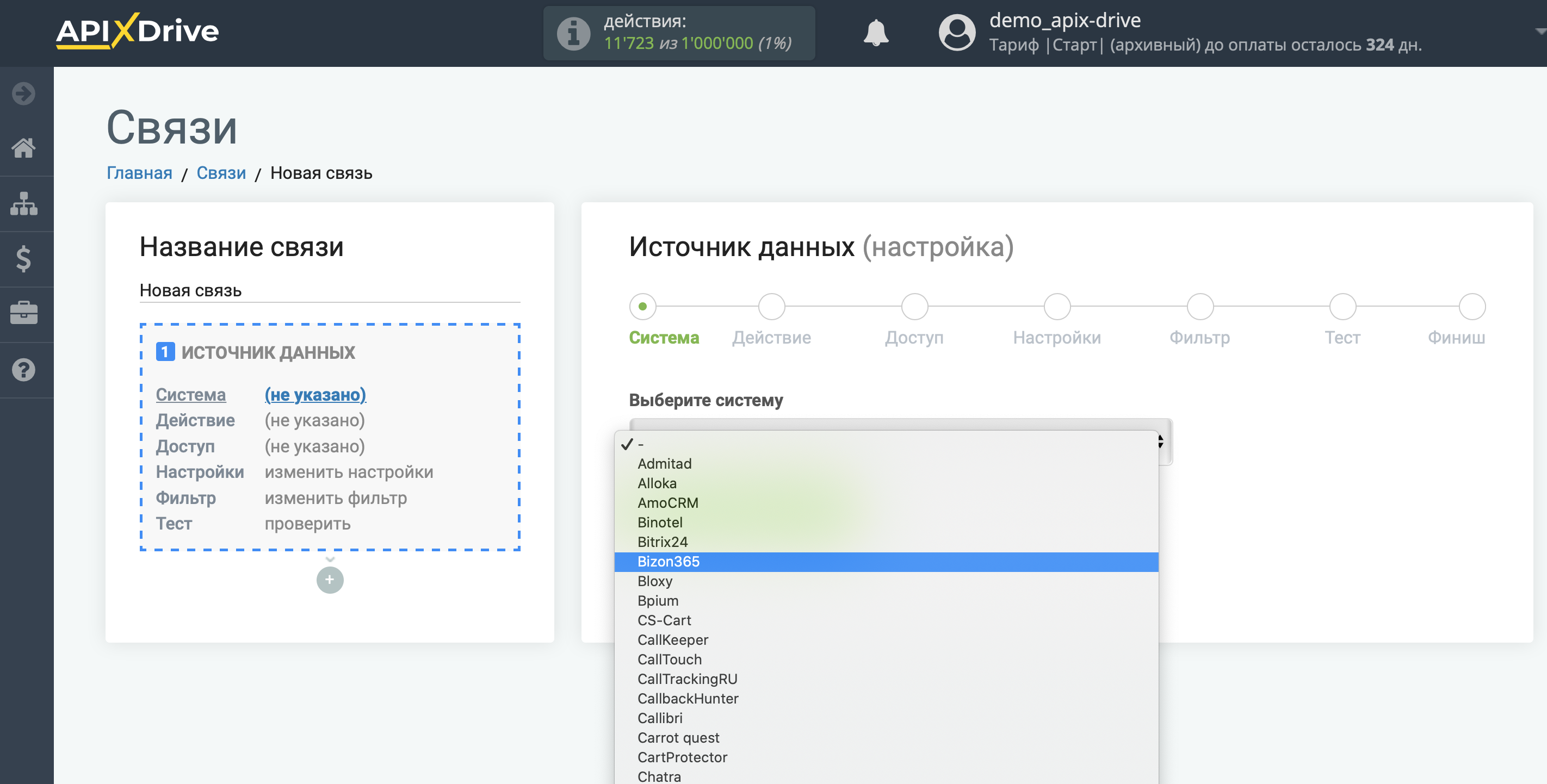Image resolution: width=1547 pixels, height=784 pixels.
Task: Choose CallTrackingRU from the list
Action: (887, 679)
